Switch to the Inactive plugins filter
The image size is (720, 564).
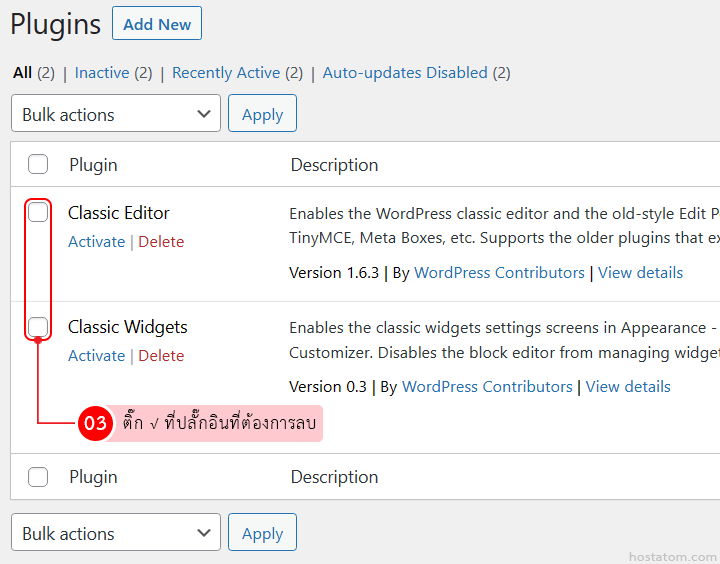coord(102,73)
